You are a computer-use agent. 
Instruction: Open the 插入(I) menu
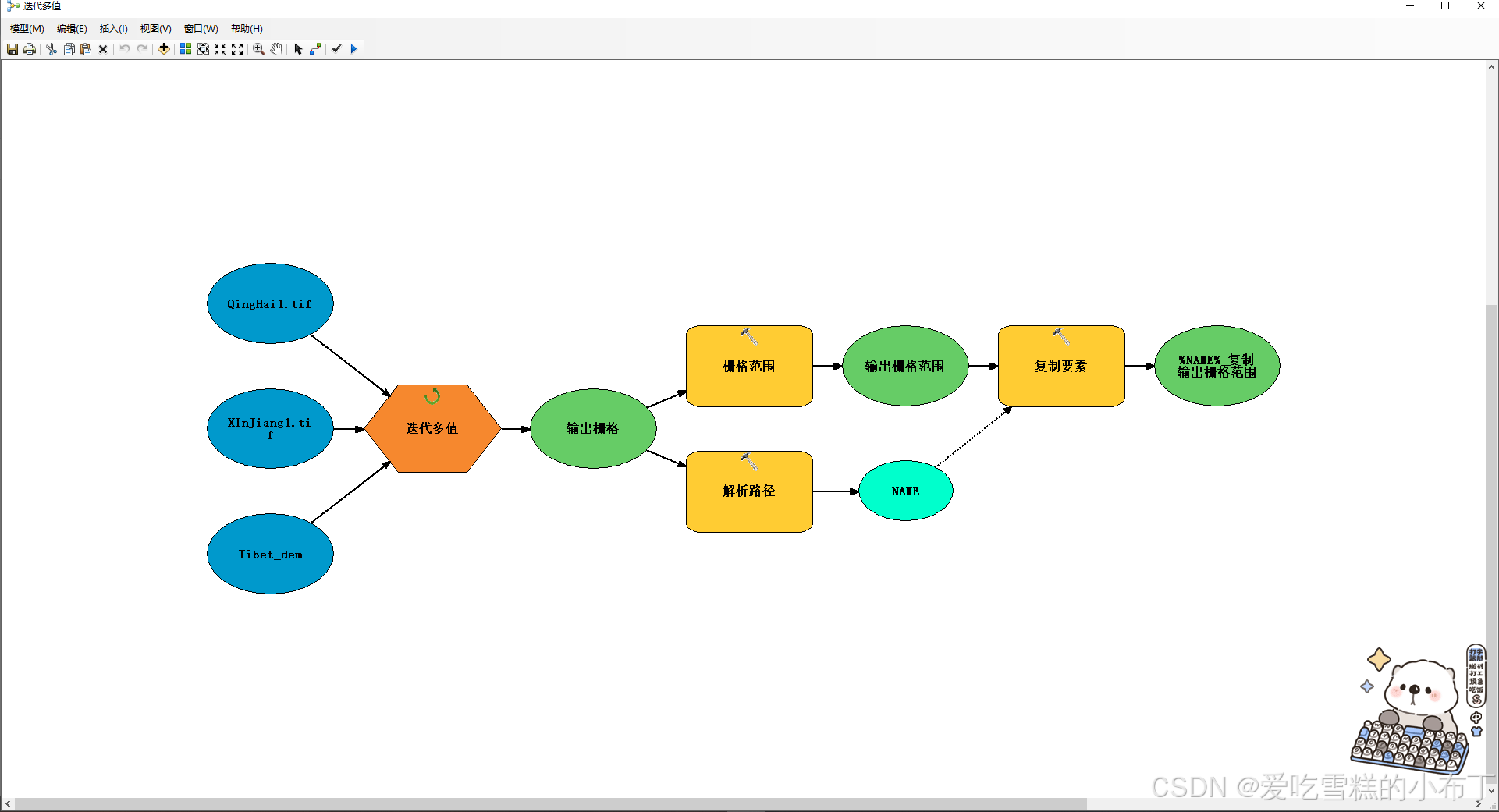(x=113, y=29)
